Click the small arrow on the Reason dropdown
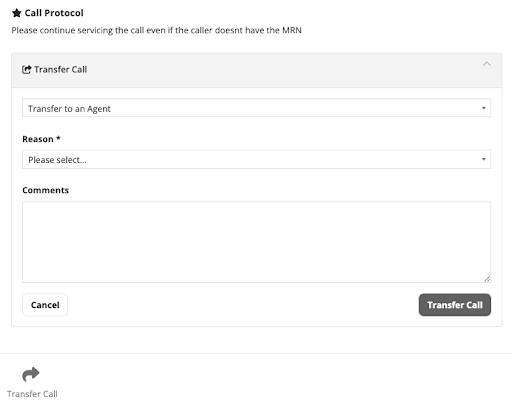This screenshot has width=512, height=406. click(x=483, y=159)
